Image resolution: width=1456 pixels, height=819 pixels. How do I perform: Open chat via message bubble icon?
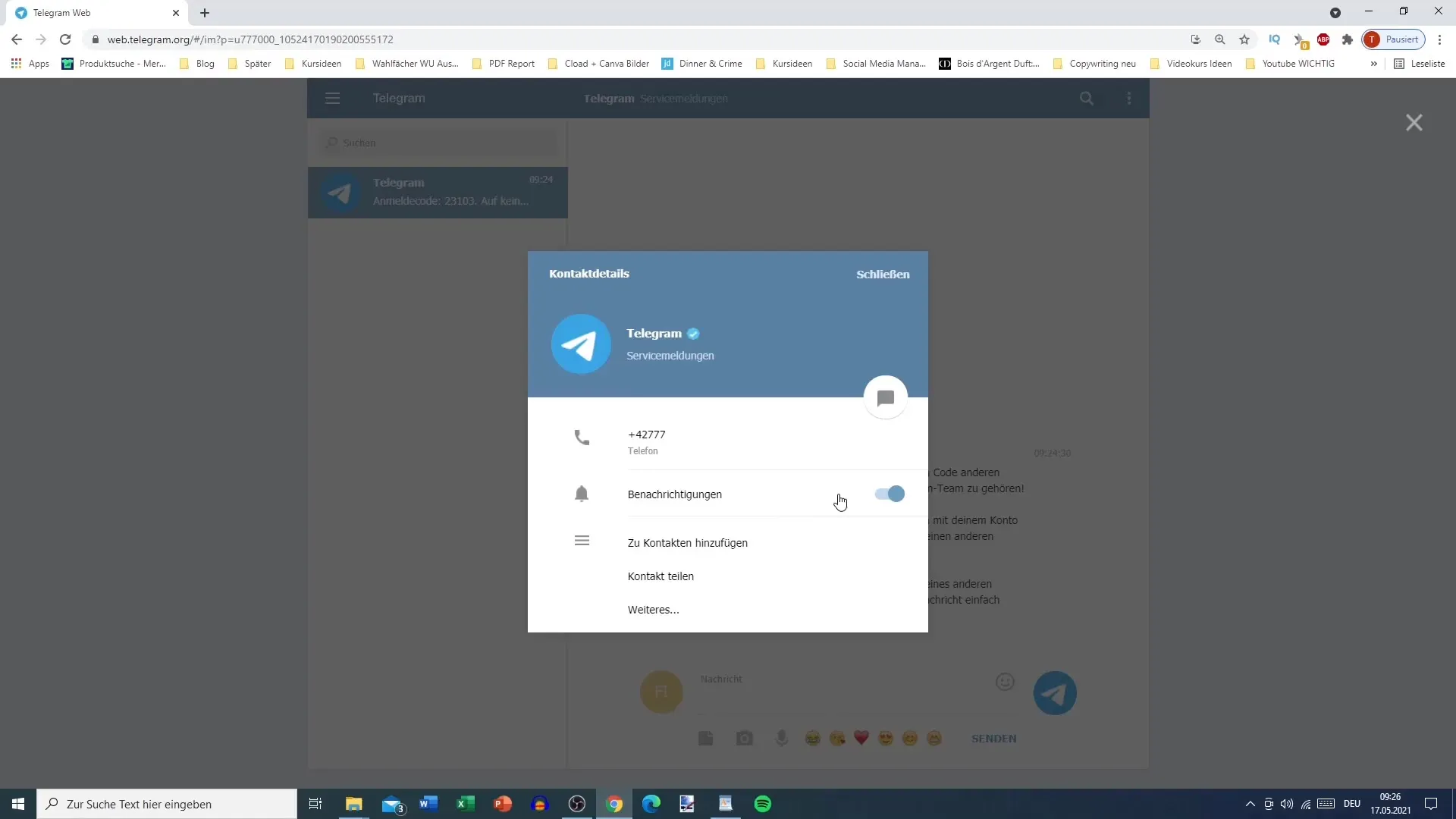[886, 397]
